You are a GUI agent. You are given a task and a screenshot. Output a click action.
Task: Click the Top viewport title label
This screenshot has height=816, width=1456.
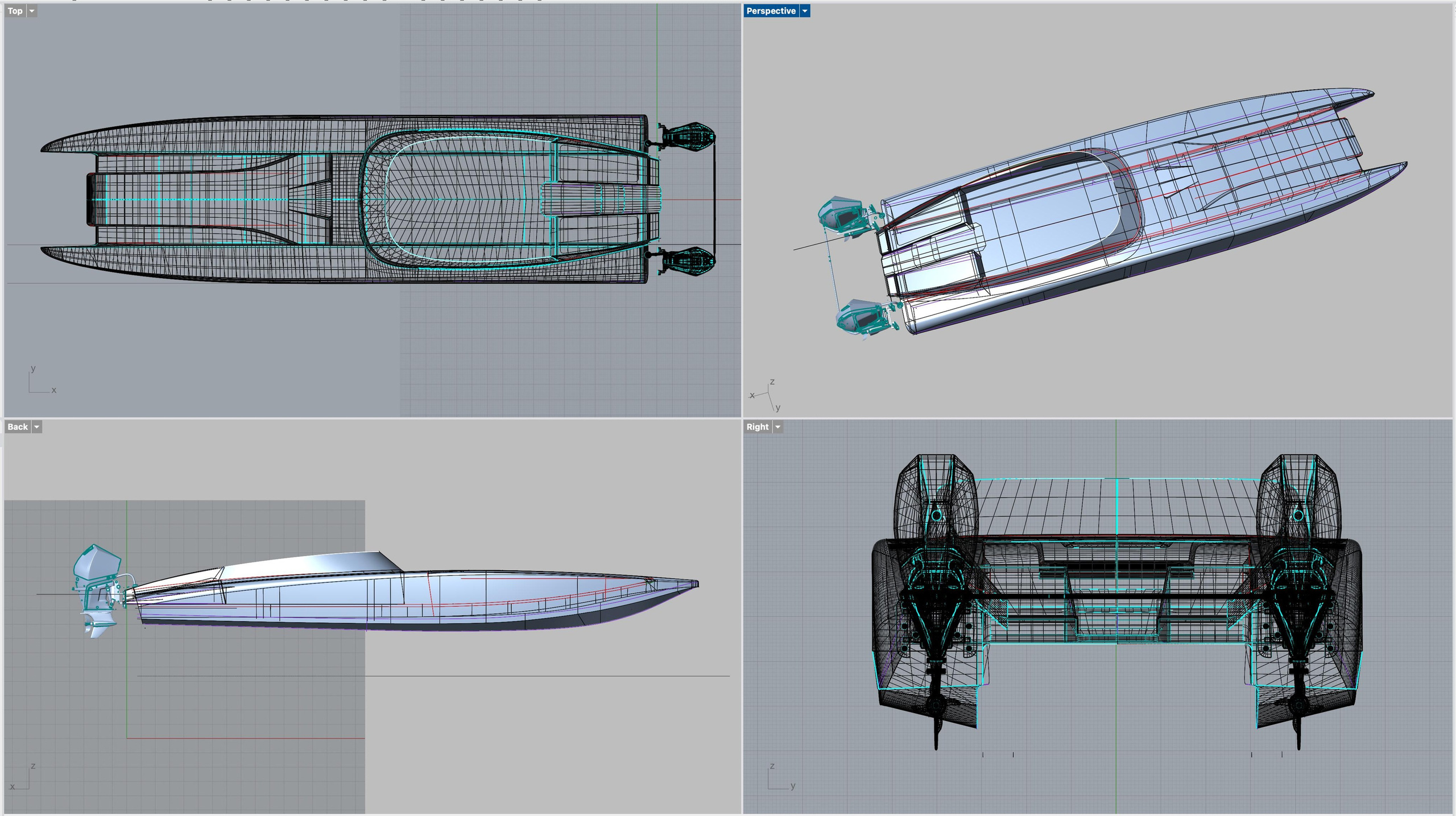click(x=15, y=11)
